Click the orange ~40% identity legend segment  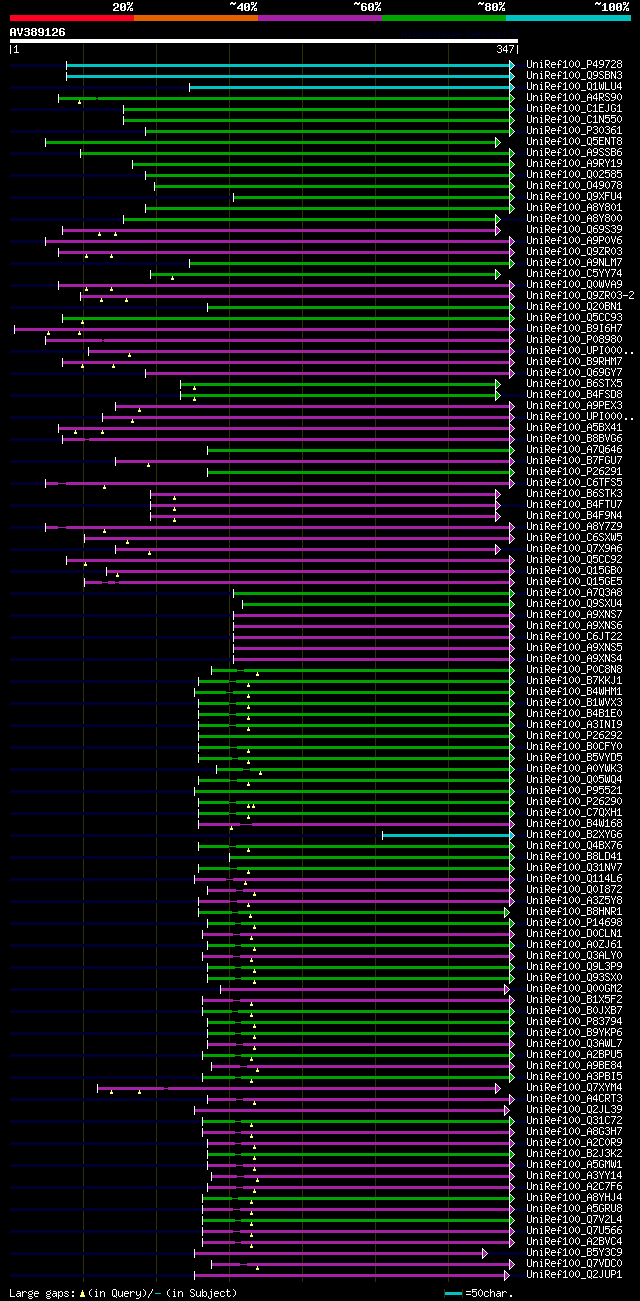tap(196, 18)
